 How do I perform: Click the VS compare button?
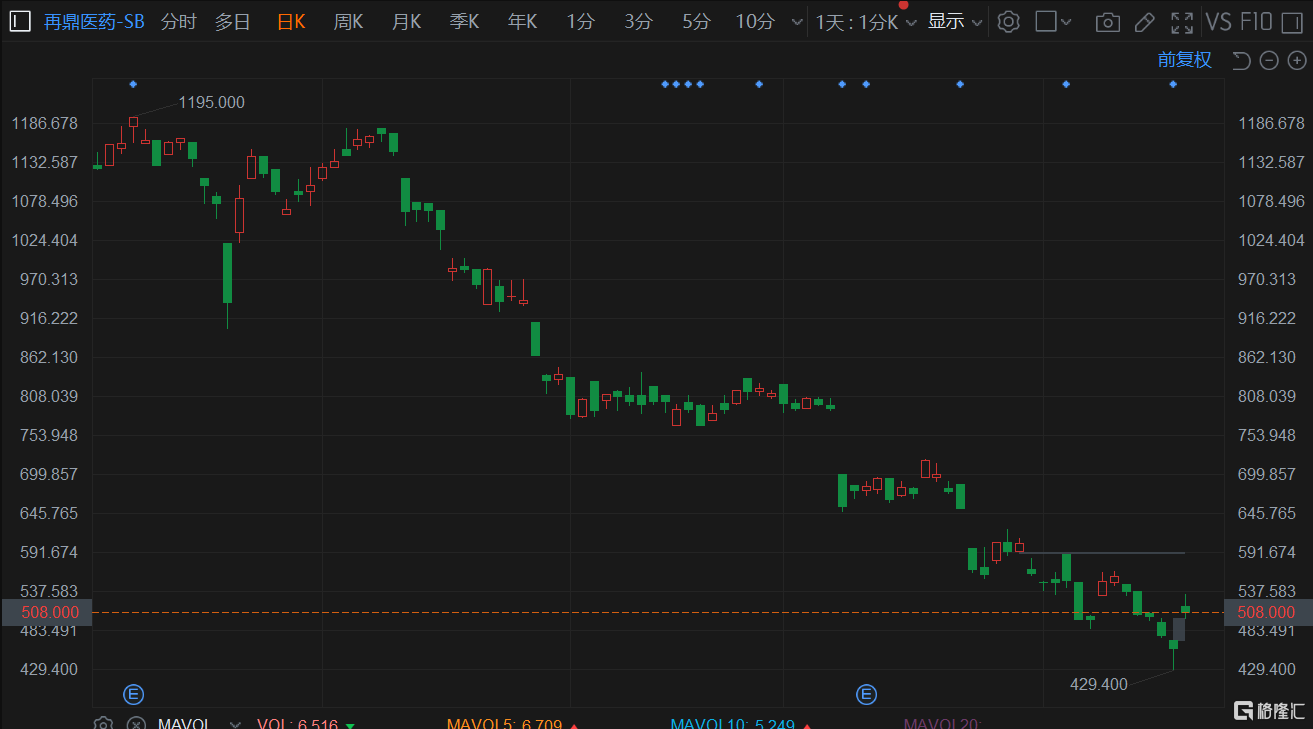[1218, 21]
